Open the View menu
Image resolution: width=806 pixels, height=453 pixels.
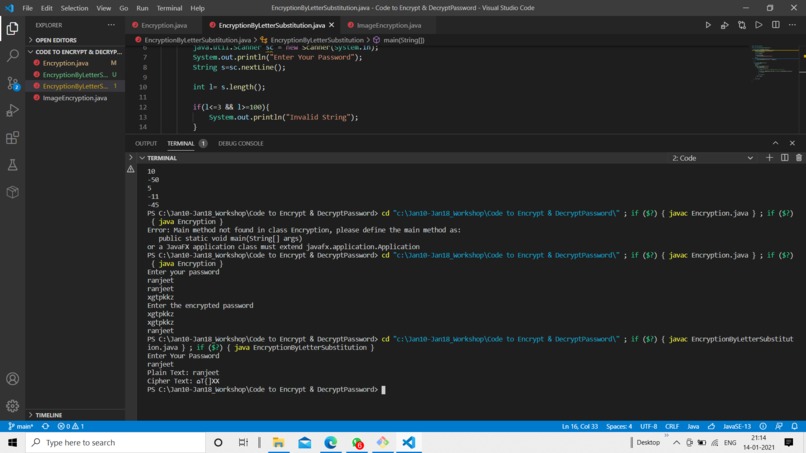(103, 8)
